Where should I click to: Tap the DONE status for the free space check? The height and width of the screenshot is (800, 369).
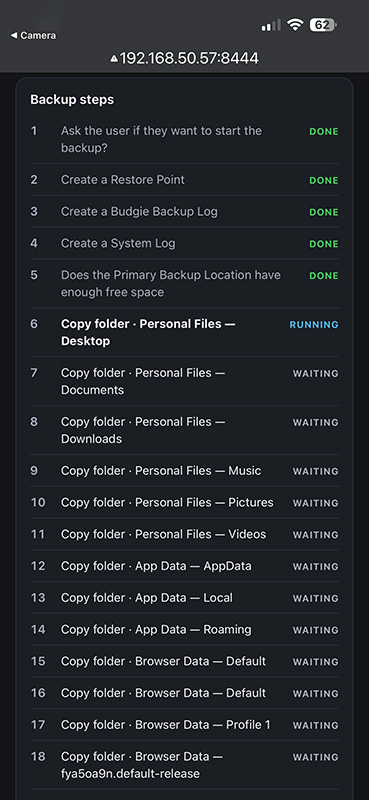pos(324,276)
